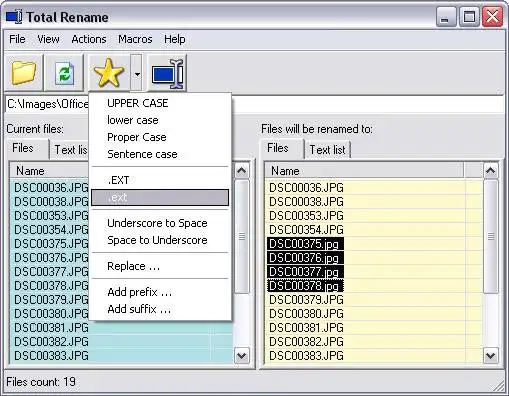Click Name column header in current files
The height and width of the screenshot is (396, 509).
tap(50, 171)
